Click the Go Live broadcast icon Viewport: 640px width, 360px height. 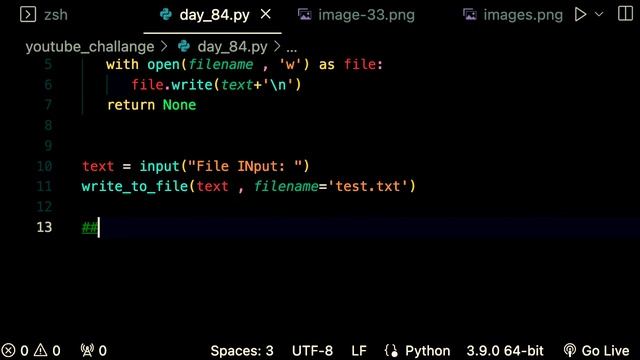click(569, 351)
